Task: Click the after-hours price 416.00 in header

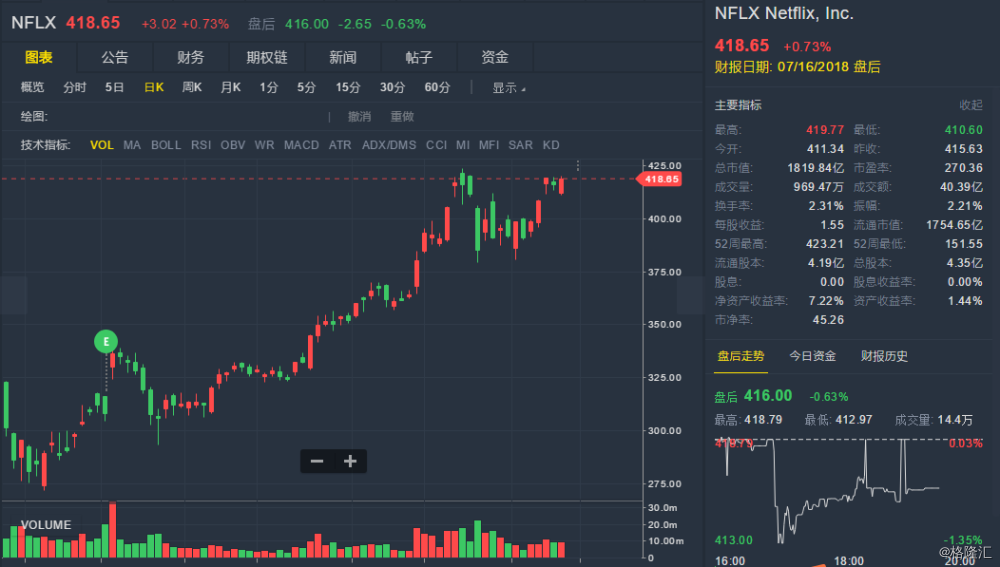Action: tap(307, 24)
